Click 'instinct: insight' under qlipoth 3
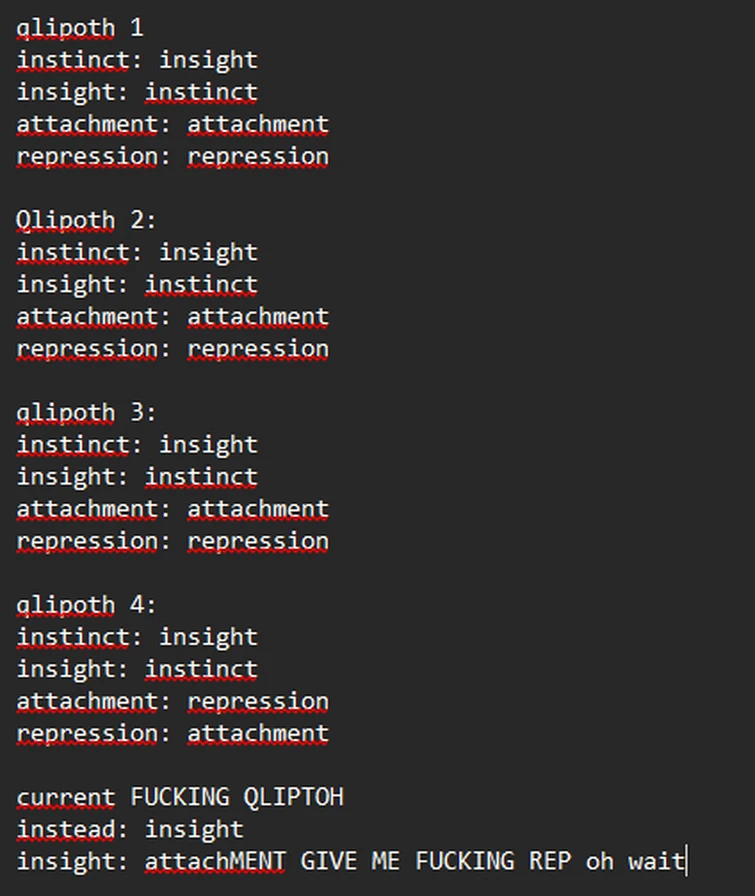The width and height of the screenshot is (755, 896). 137,445
